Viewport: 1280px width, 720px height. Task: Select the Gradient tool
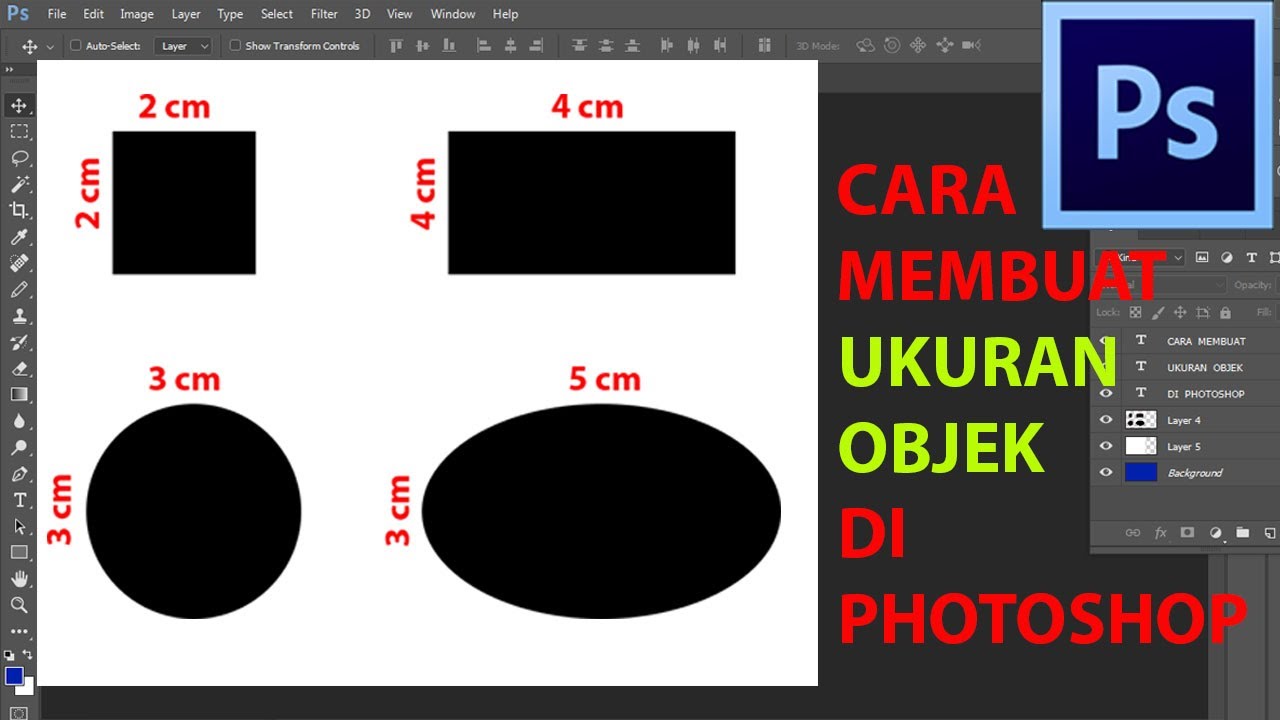(x=19, y=394)
